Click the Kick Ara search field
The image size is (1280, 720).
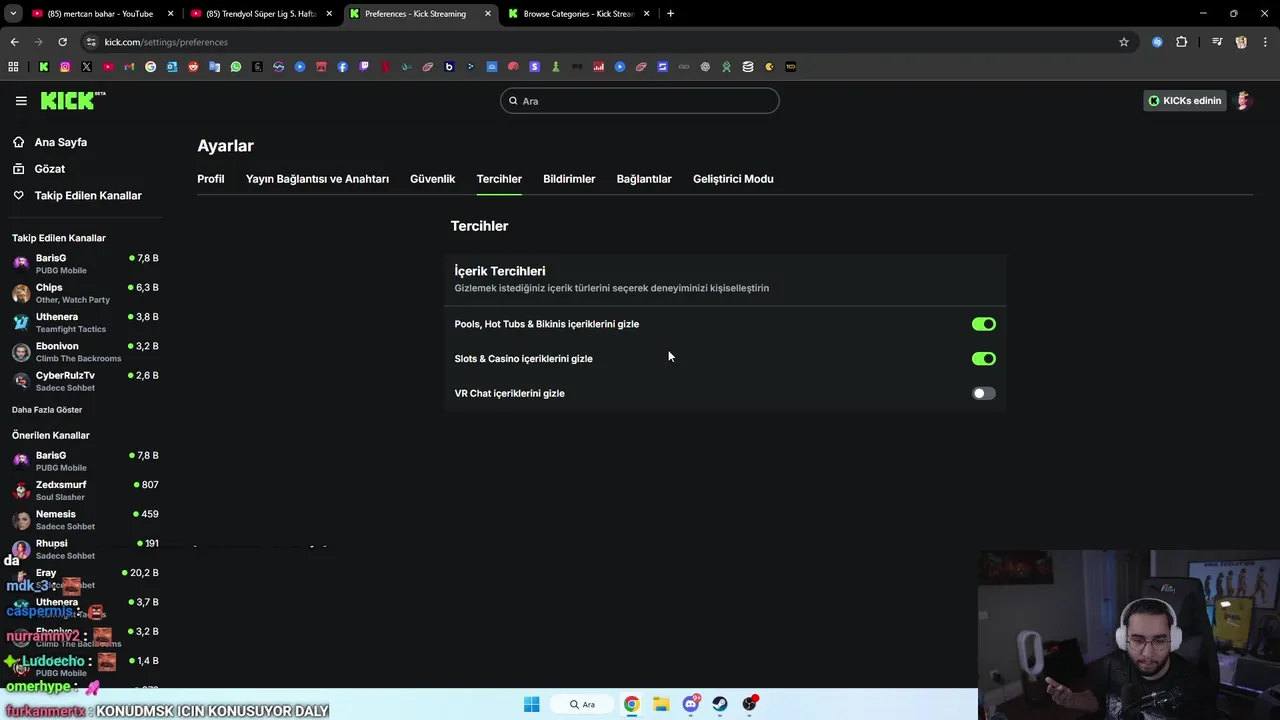[640, 101]
